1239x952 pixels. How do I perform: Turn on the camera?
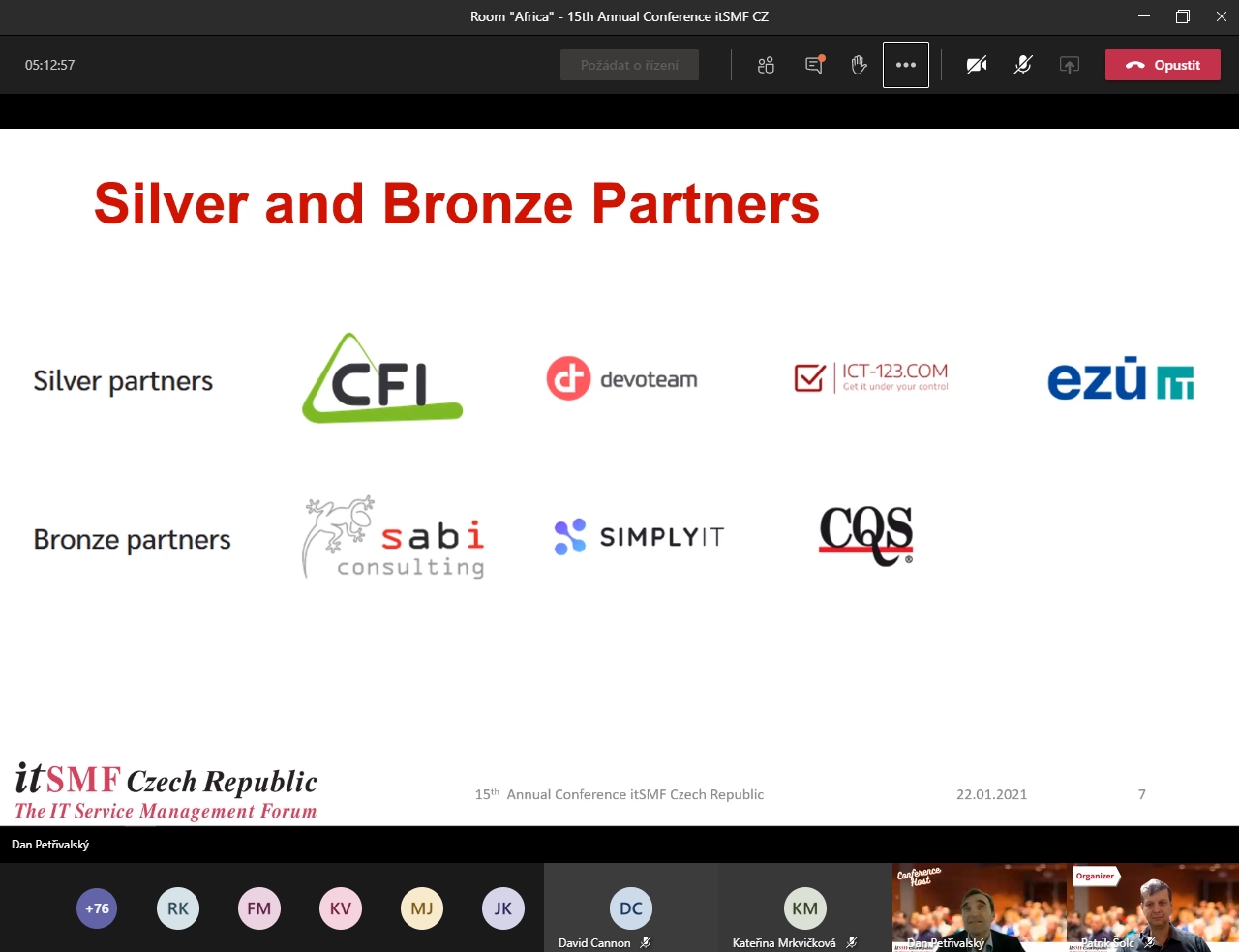pyautogui.click(x=977, y=65)
